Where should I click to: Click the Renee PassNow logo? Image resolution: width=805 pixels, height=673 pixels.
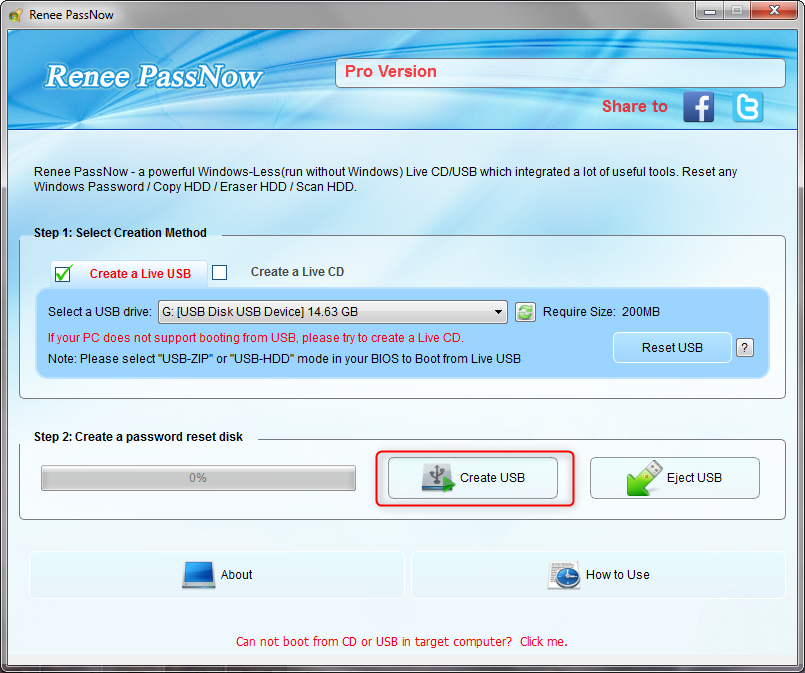click(x=153, y=77)
